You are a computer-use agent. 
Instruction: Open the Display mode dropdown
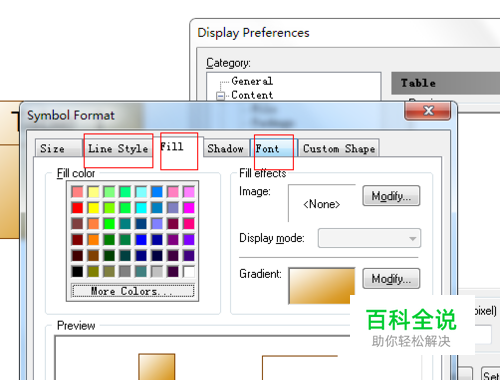coord(369,238)
